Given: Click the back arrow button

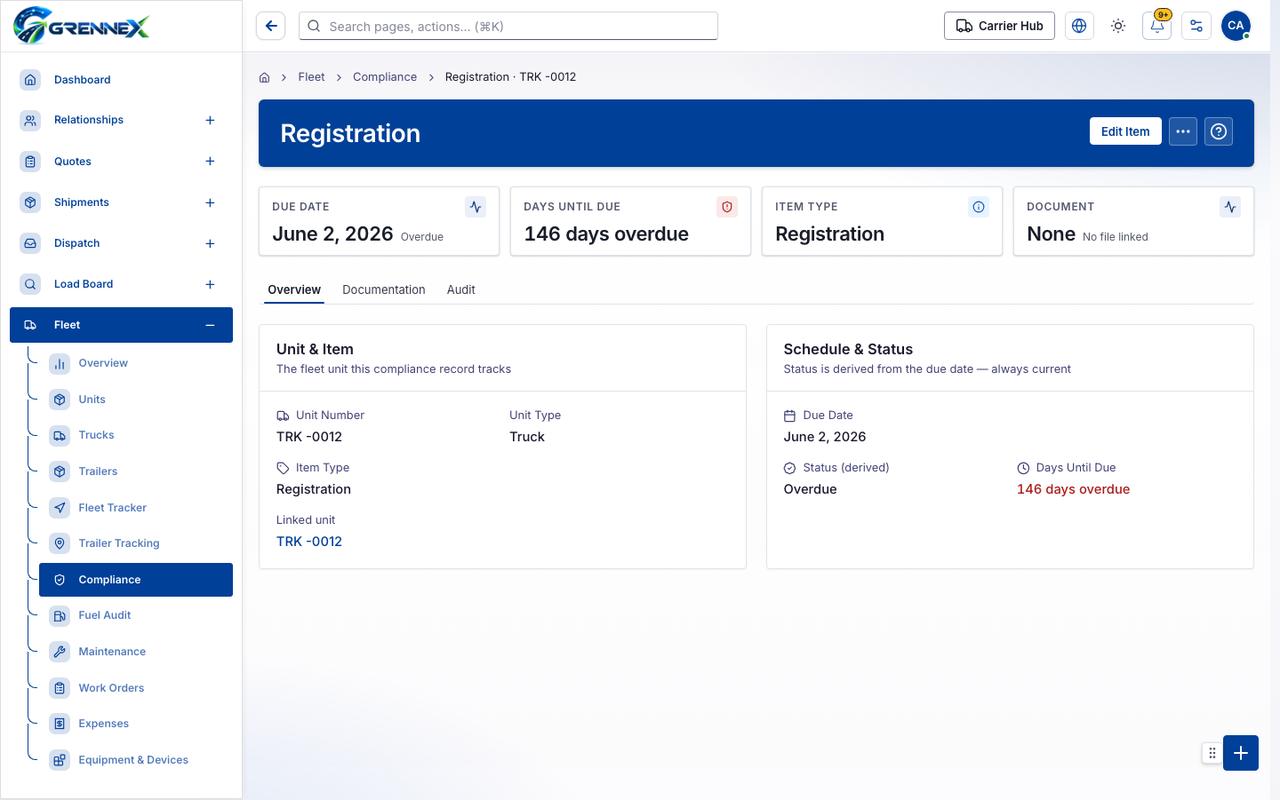Looking at the screenshot, I should click(271, 26).
